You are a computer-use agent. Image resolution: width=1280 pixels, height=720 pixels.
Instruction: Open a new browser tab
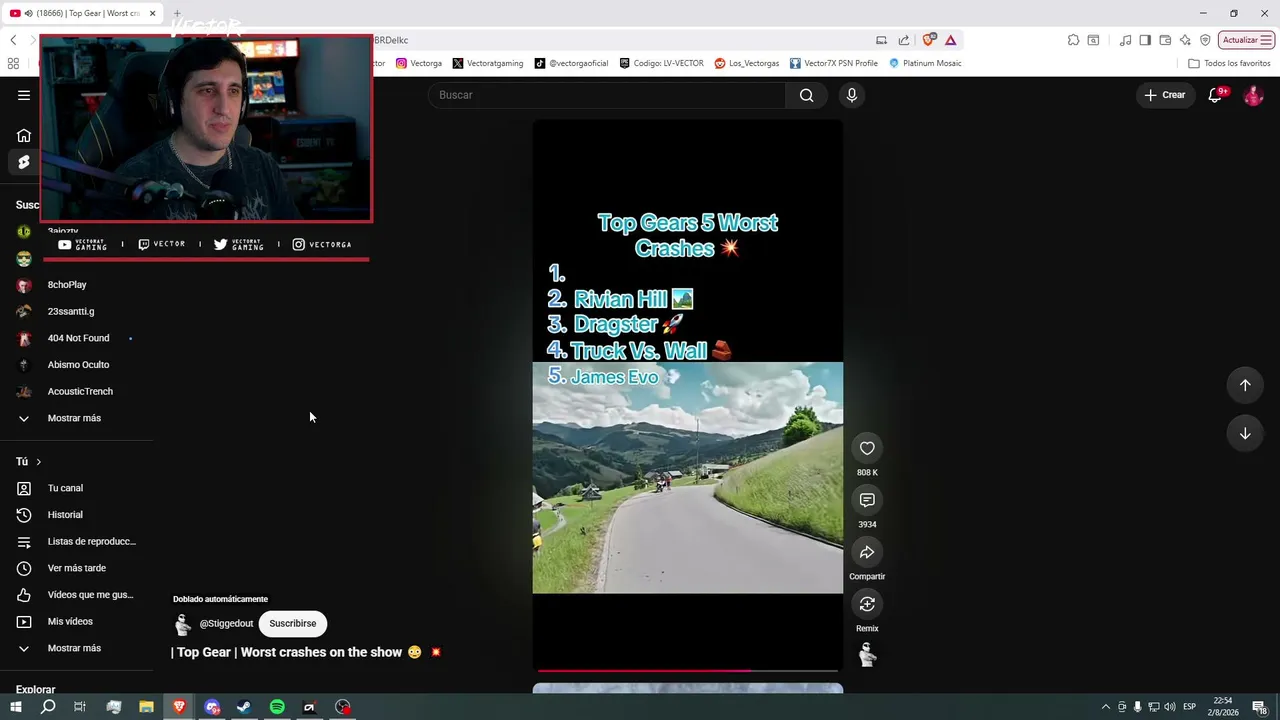tap(177, 13)
